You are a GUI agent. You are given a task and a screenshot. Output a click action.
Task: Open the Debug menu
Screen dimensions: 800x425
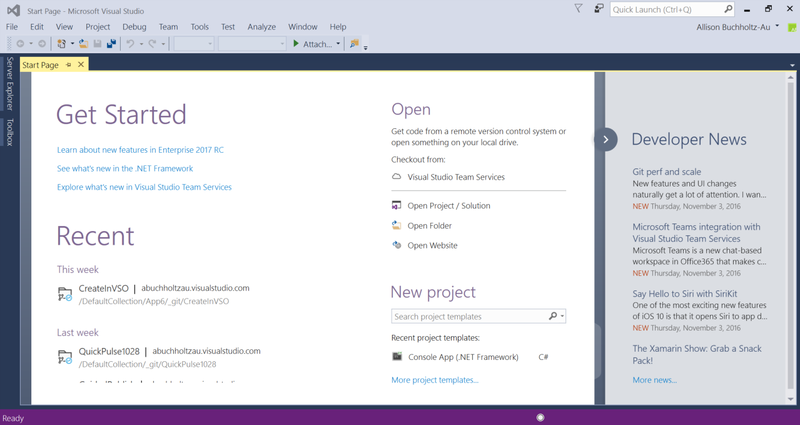pos(134,27)
